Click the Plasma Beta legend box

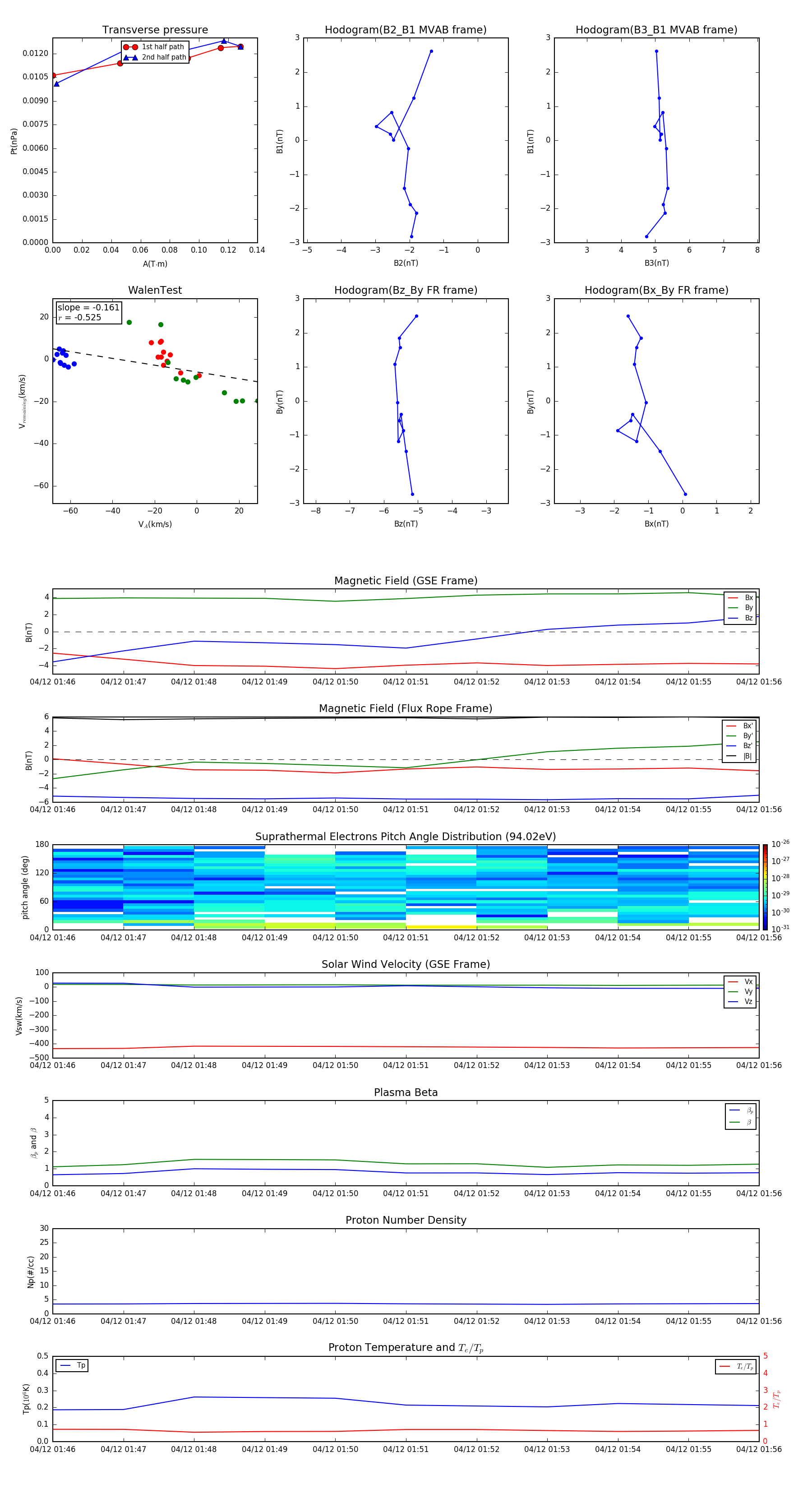coord(741,1116)
